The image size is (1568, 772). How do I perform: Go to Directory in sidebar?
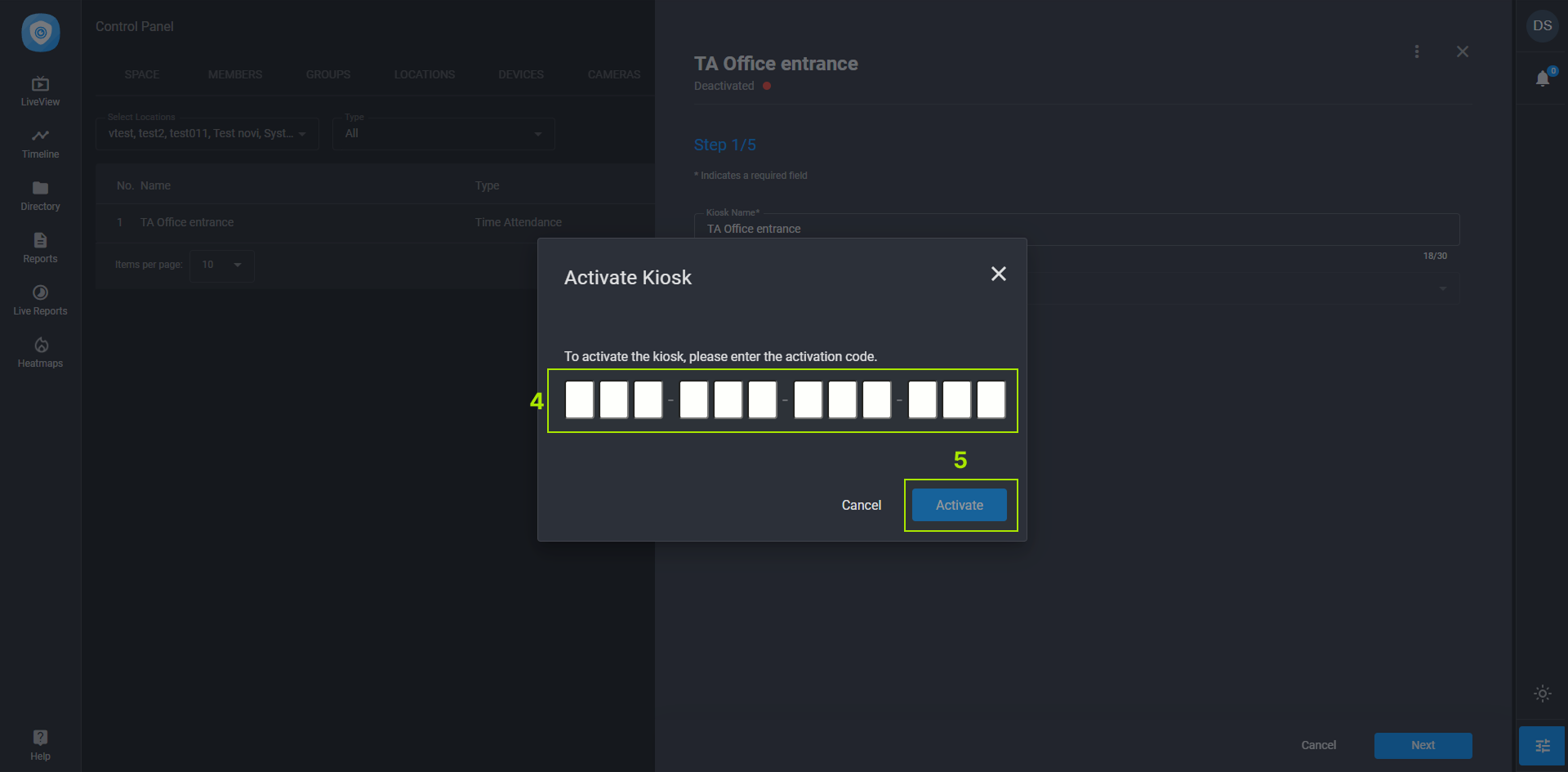(x=40, y=195)
